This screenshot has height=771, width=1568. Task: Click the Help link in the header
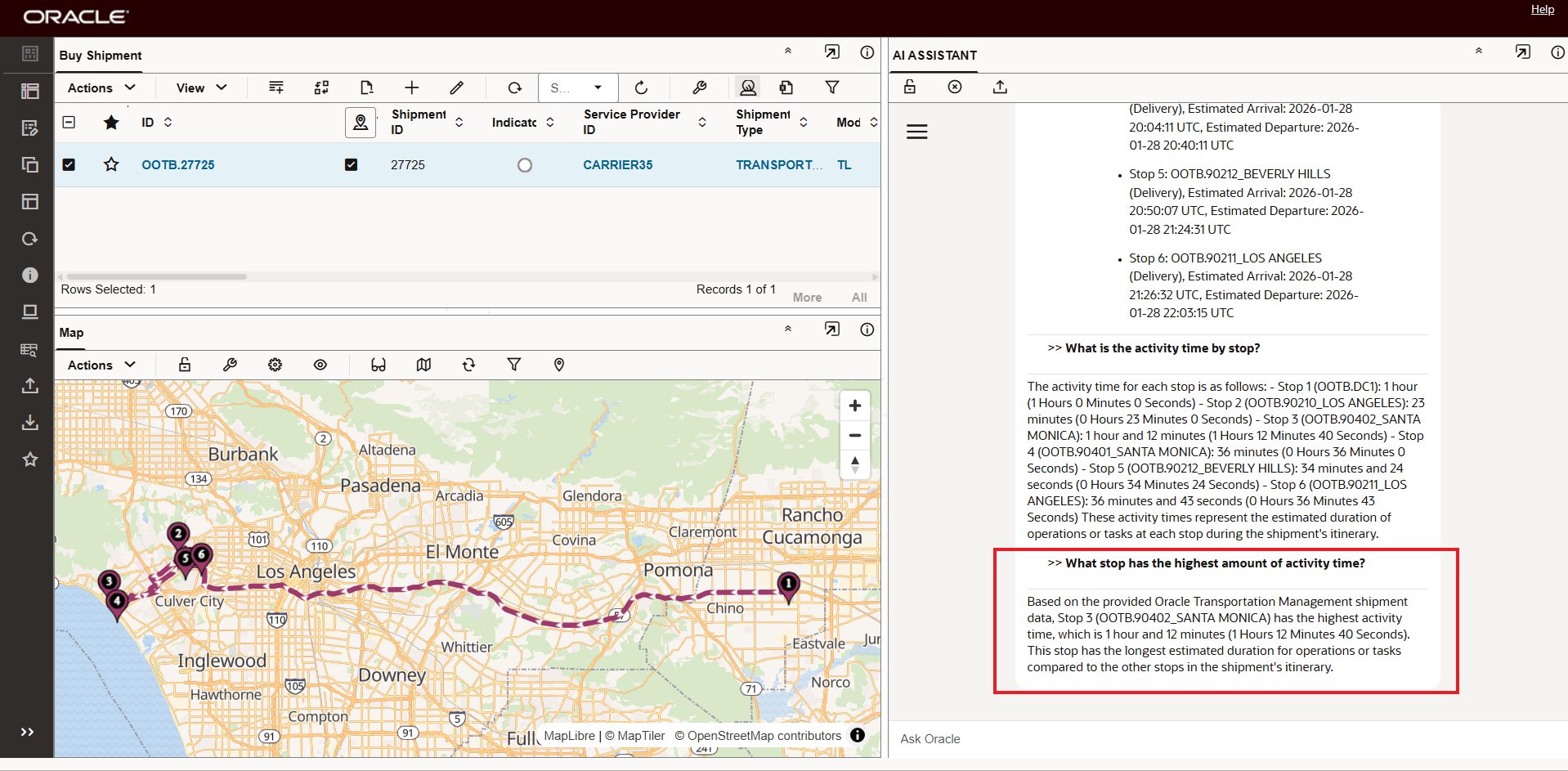coord(1543,10)
